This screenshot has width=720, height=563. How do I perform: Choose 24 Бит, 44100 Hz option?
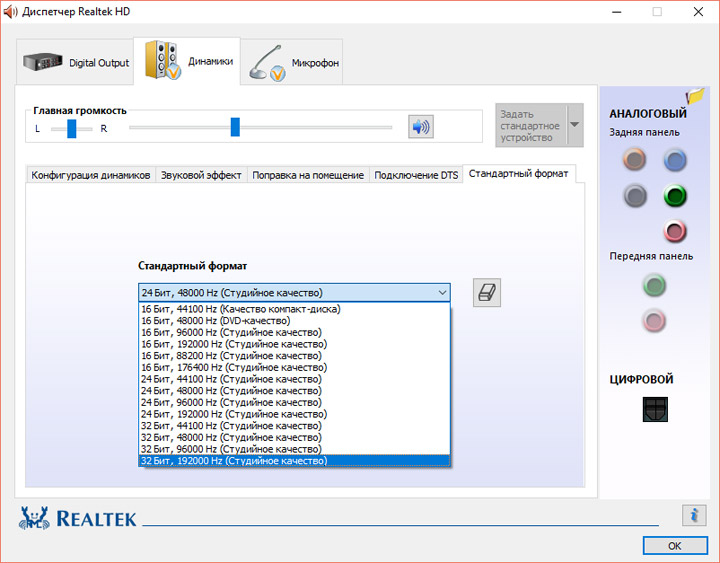point(294,379)
